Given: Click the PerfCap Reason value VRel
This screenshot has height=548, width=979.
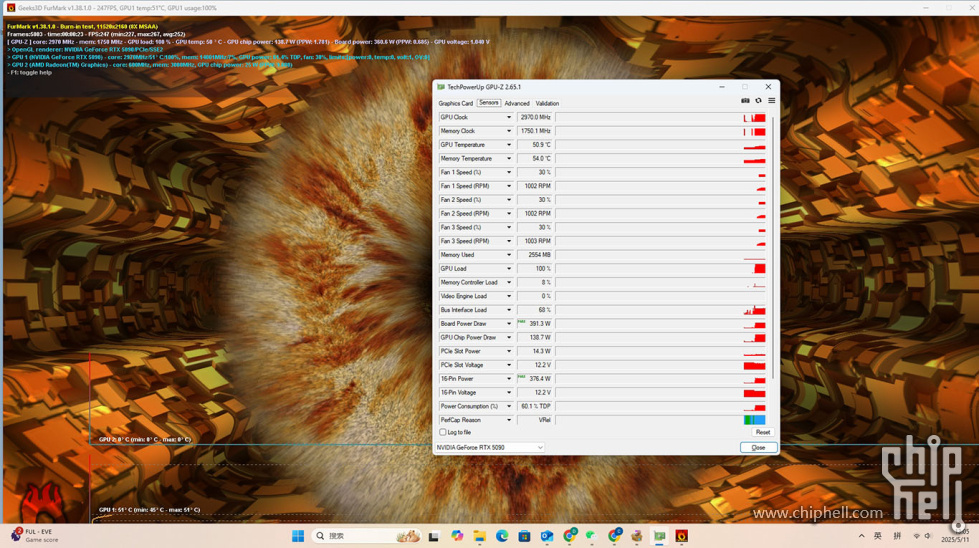Looking at the screenshot, I should tap(535, 420).
